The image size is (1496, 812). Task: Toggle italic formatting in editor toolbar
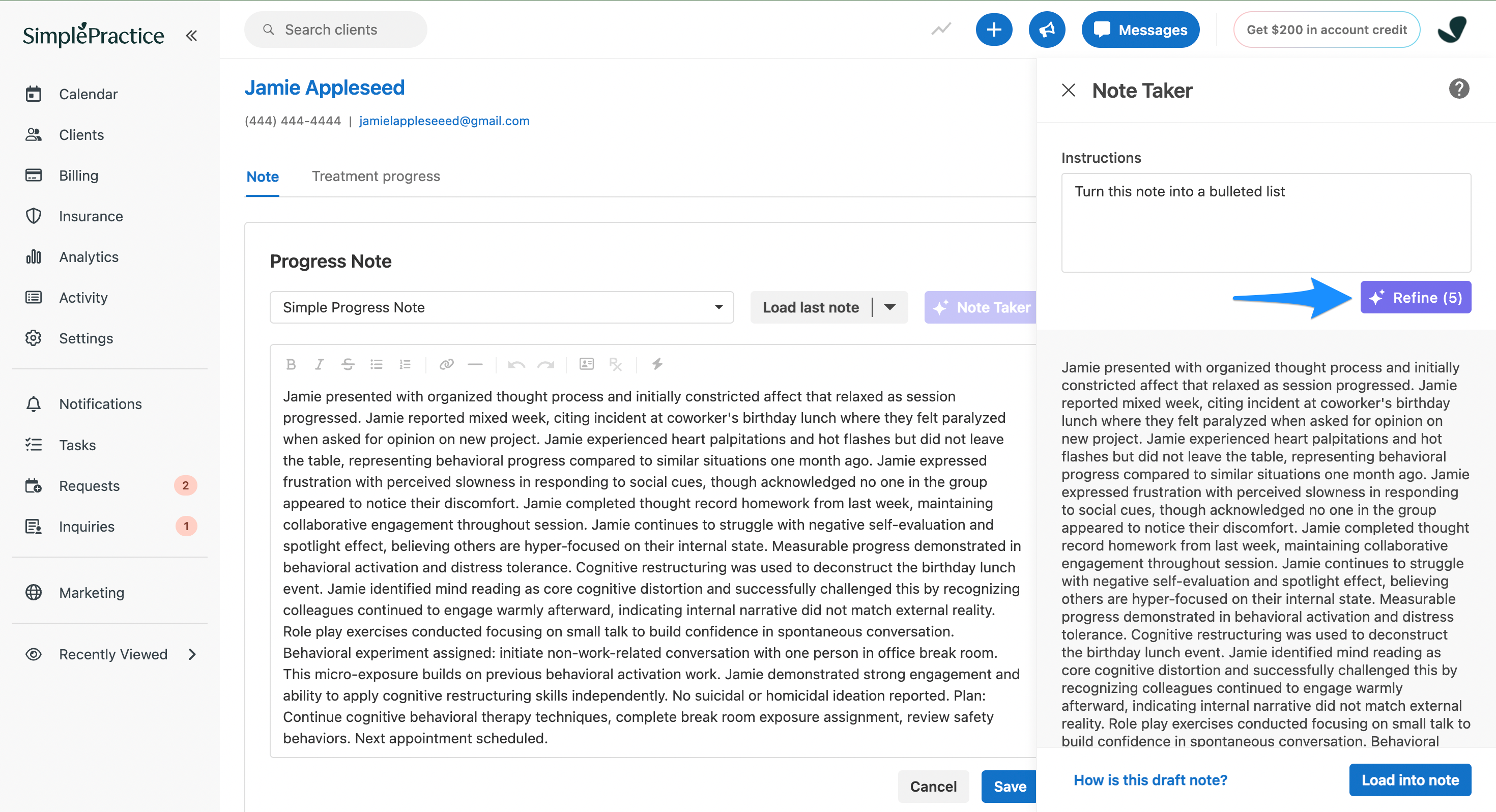tap(319, 364)
